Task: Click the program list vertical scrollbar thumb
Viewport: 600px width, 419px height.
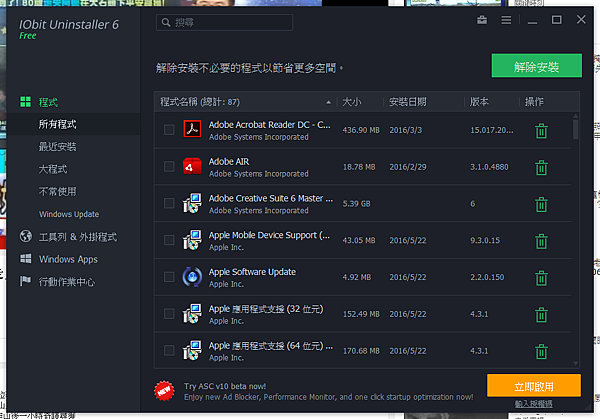Action: click(575, 129)
